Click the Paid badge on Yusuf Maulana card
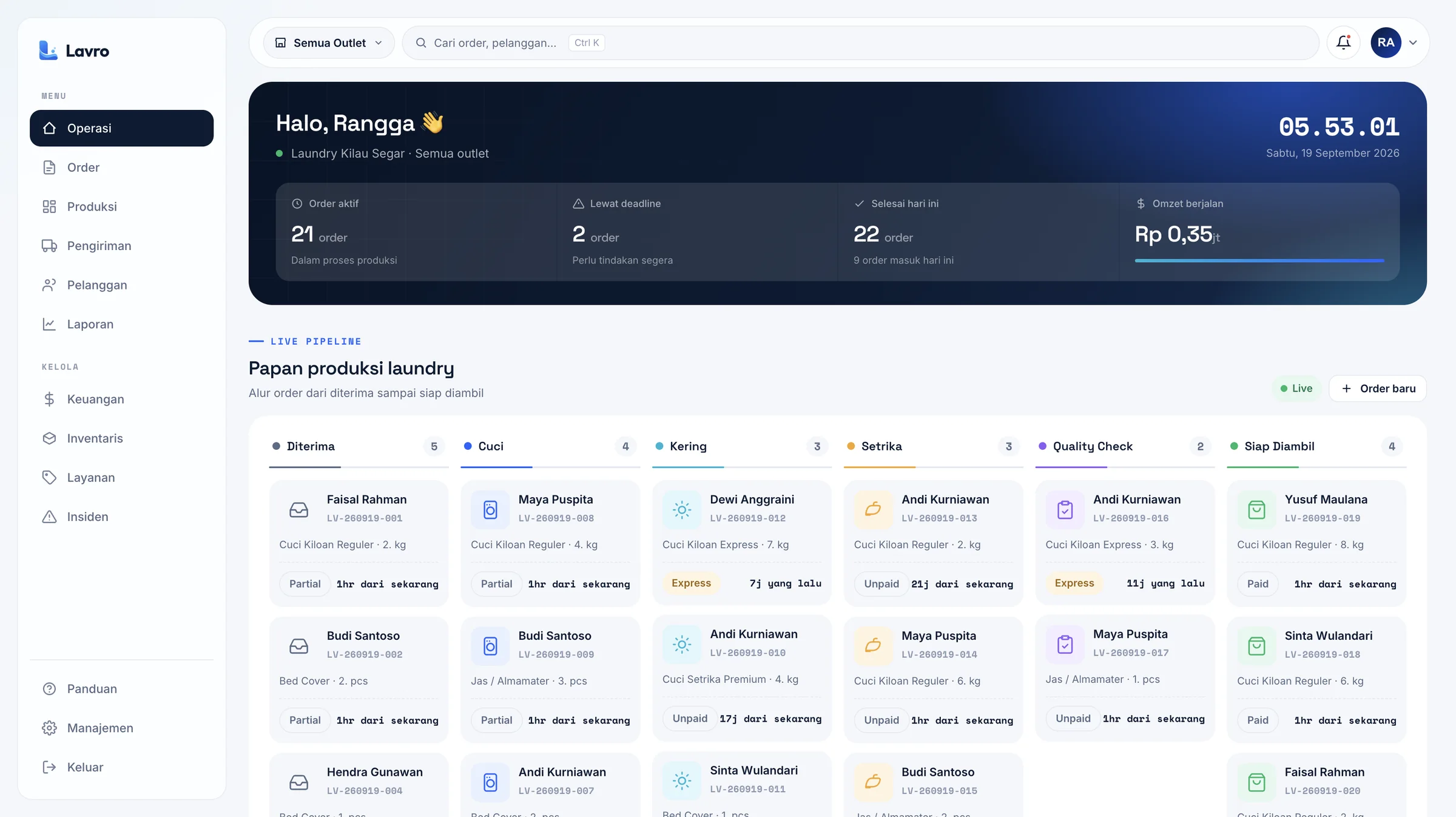The image size is (1456, 817). 1258,584
